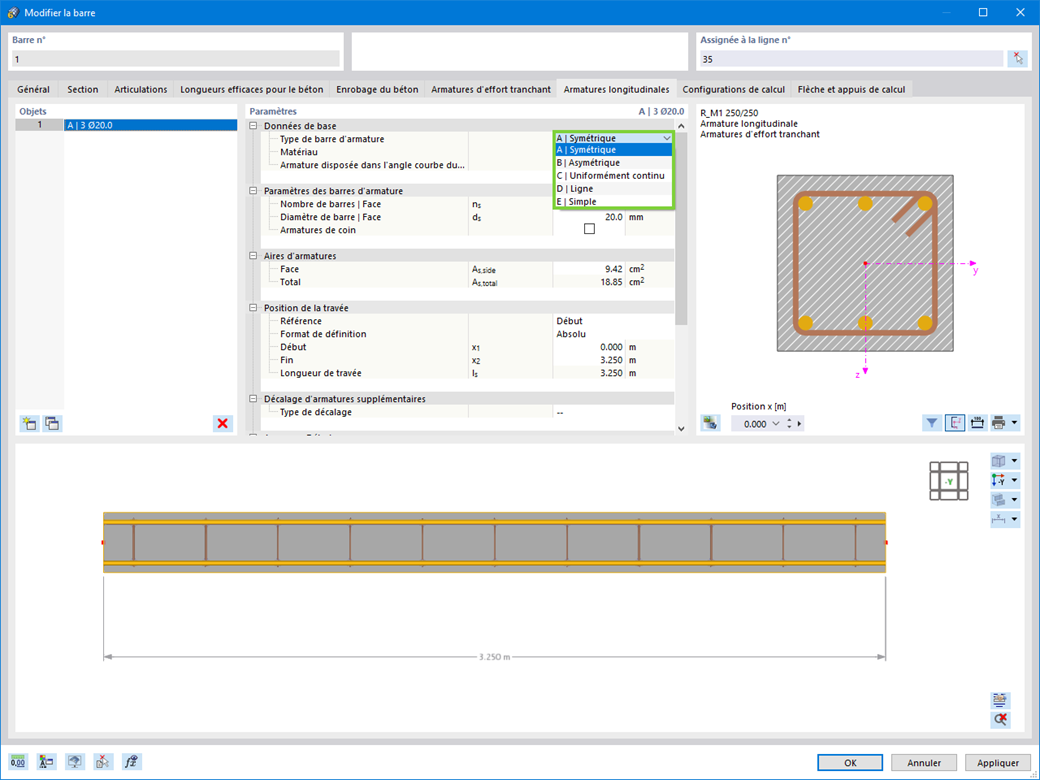The width and height of the screenshot is (1040, 780).
Task: Open the 3D cube view dropdown arrow
Action: 1015,461
